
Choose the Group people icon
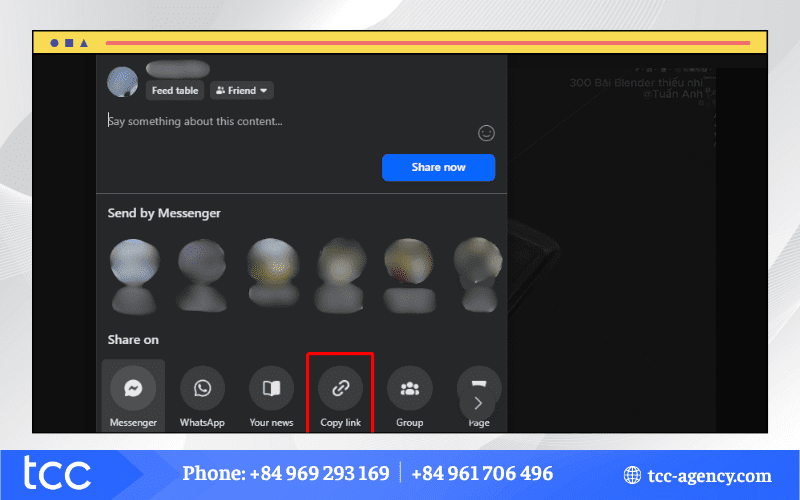click(410, 388)
